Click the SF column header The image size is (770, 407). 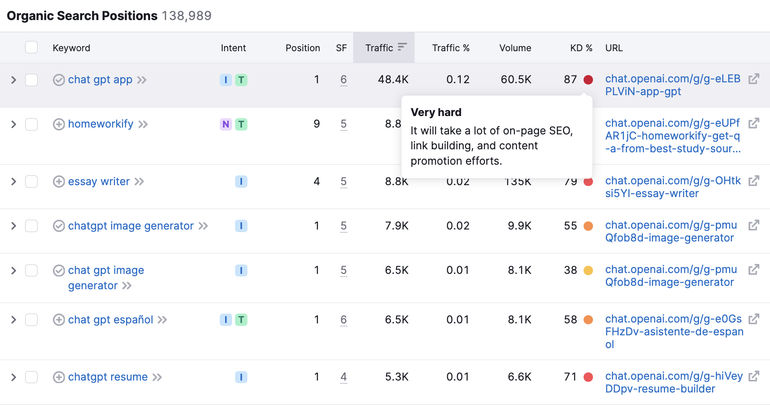[x=341, y=48]
